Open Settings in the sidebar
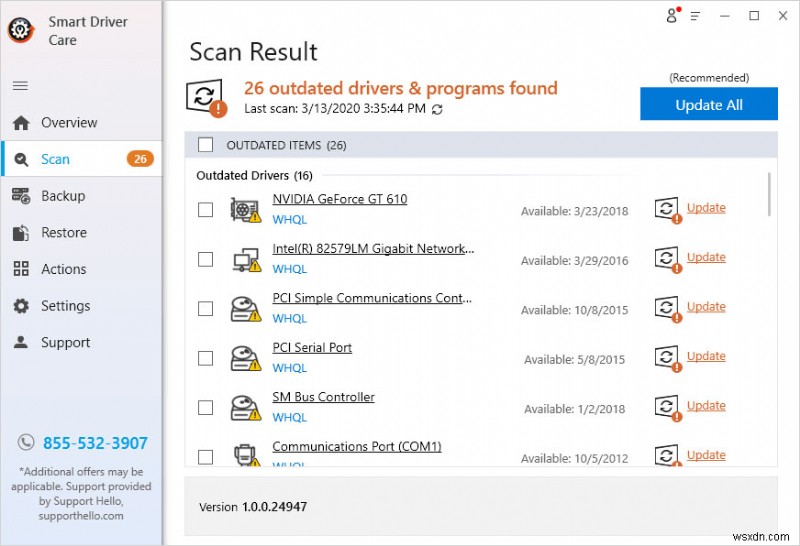 65,306
